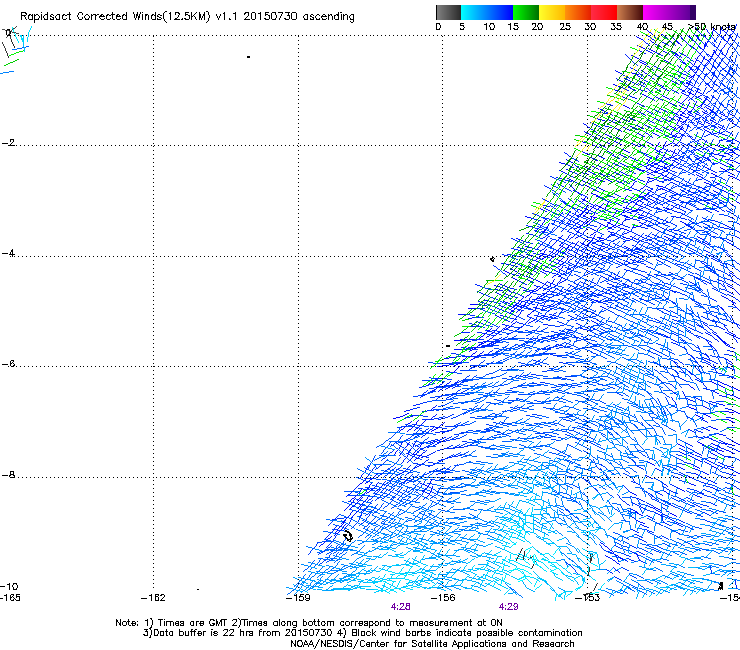Click the ">50 knots" legend label
740x650 pixels.
(712, 27)
